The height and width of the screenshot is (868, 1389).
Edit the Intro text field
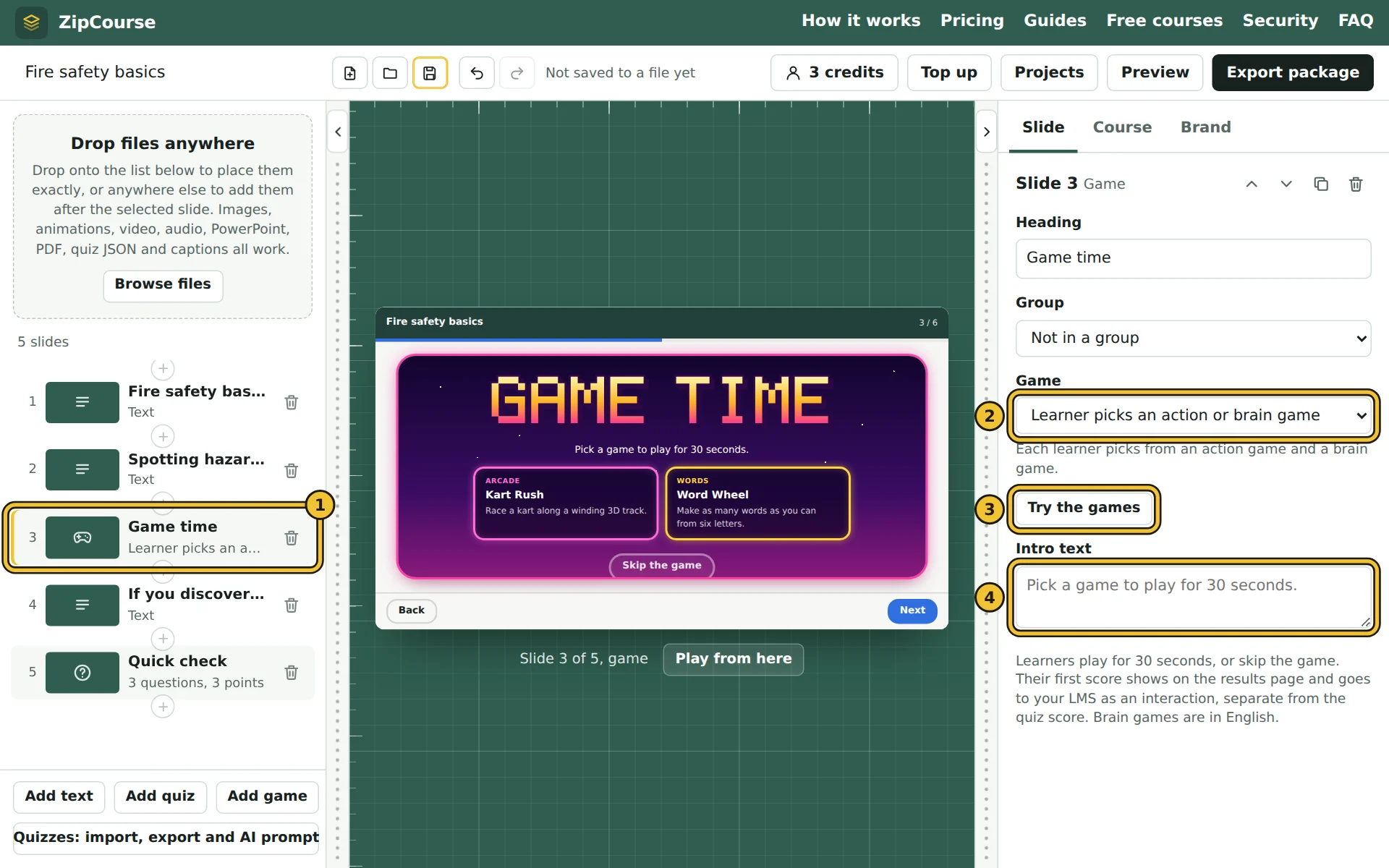pos(1193,597)
